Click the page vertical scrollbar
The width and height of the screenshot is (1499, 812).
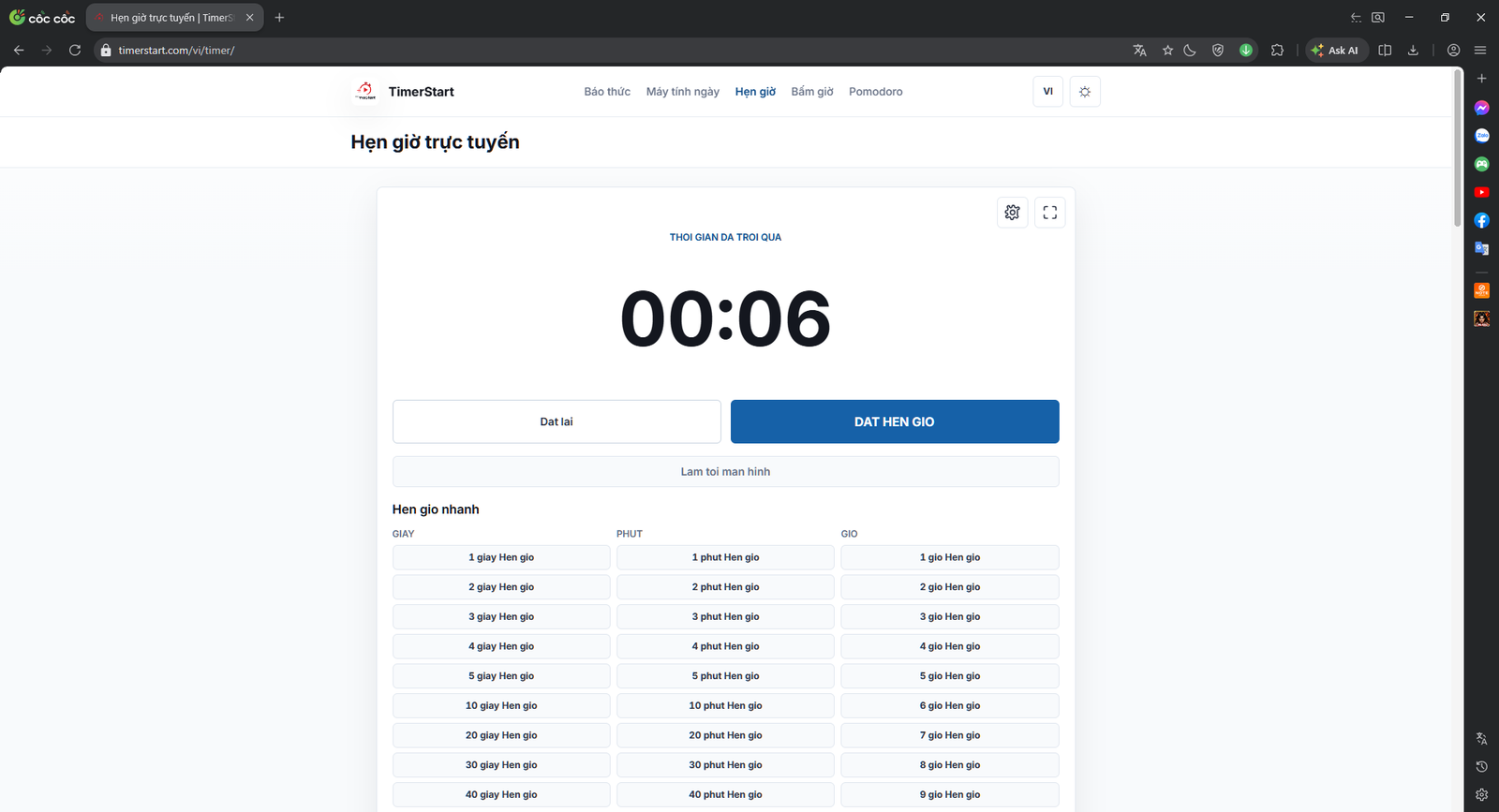(1458, 148)
